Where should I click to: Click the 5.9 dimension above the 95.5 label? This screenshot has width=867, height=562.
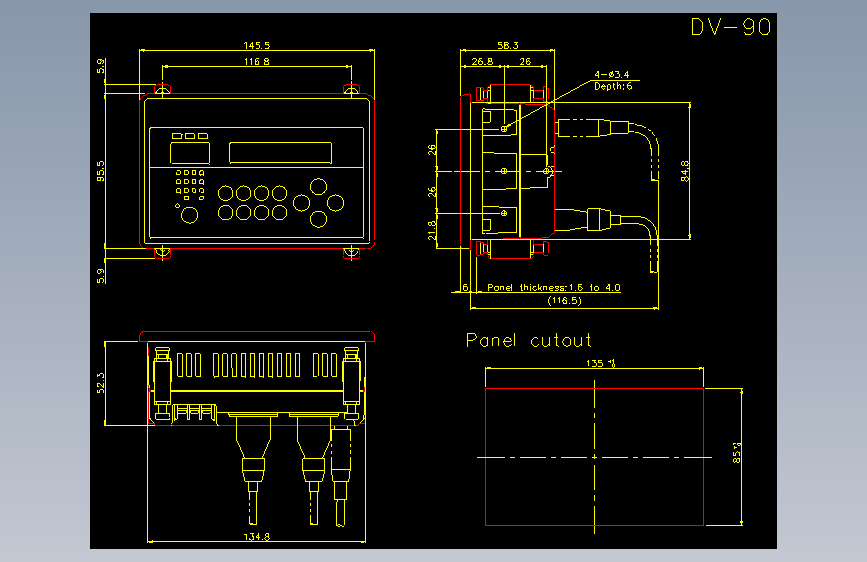(x=101, y=66)
